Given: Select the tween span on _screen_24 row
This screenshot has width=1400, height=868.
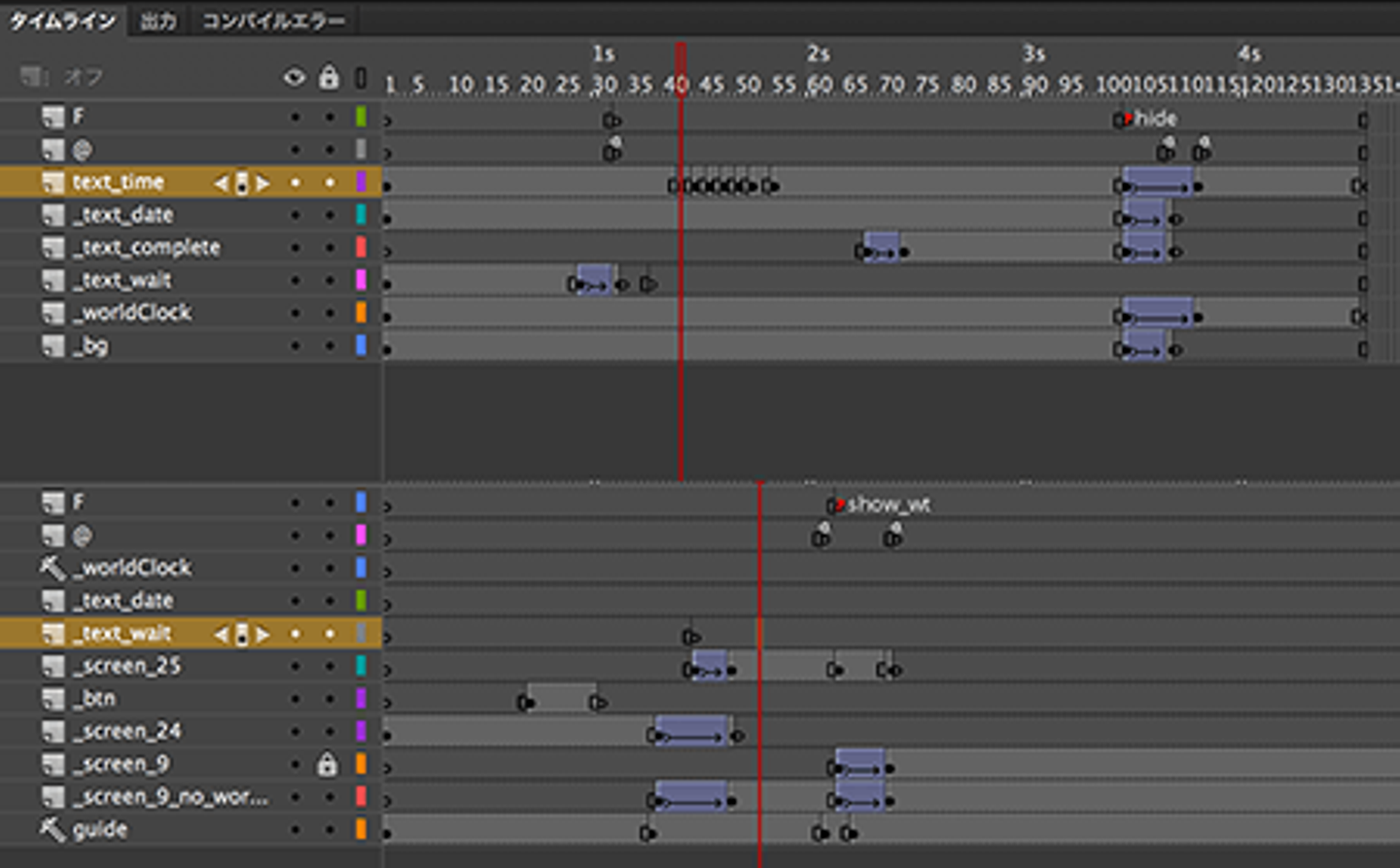Looking at the screenshot, I should pyautogui.click(x=691, y=731).
